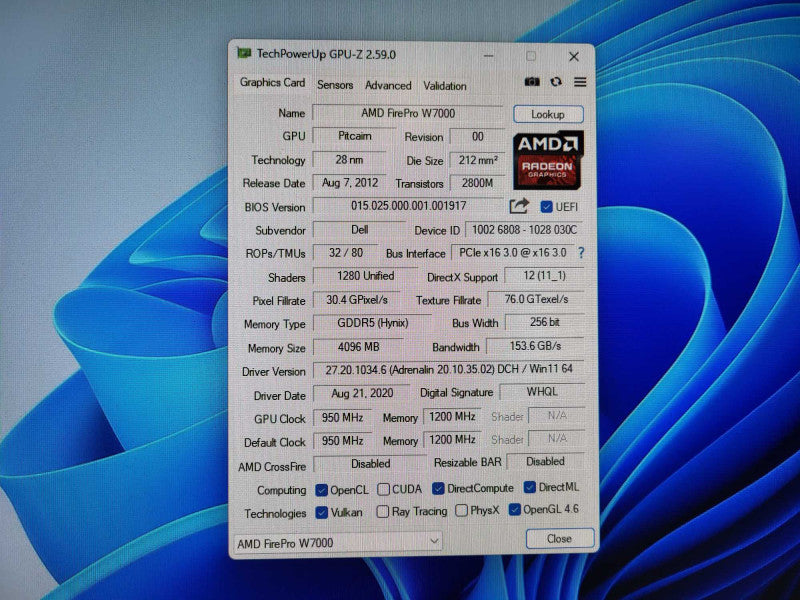
Task: Click the GPU Clock row Memory 1200 MHz
Action: tap(452, 416)
